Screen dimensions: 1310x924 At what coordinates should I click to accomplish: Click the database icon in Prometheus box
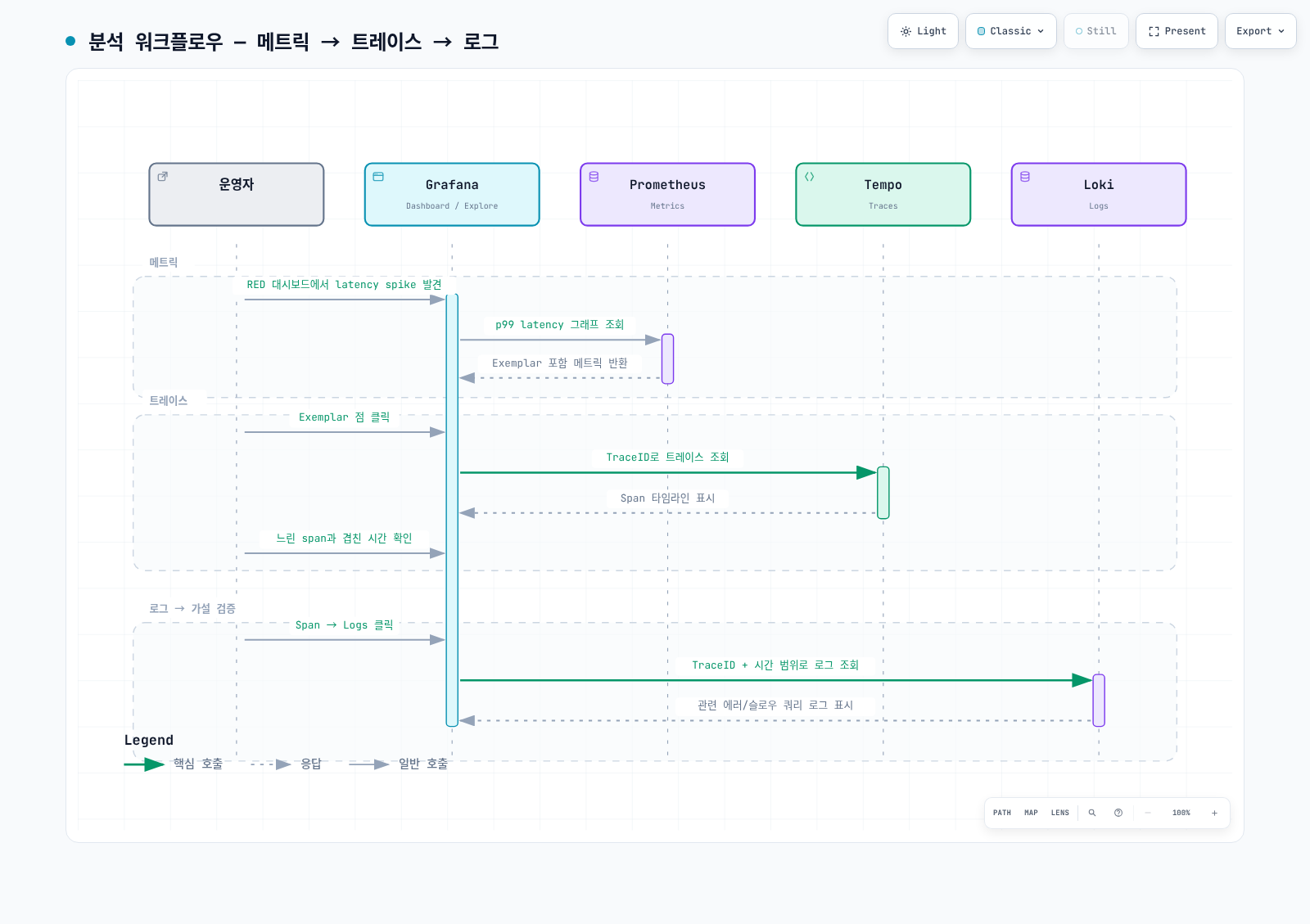[x=594, y=176]
